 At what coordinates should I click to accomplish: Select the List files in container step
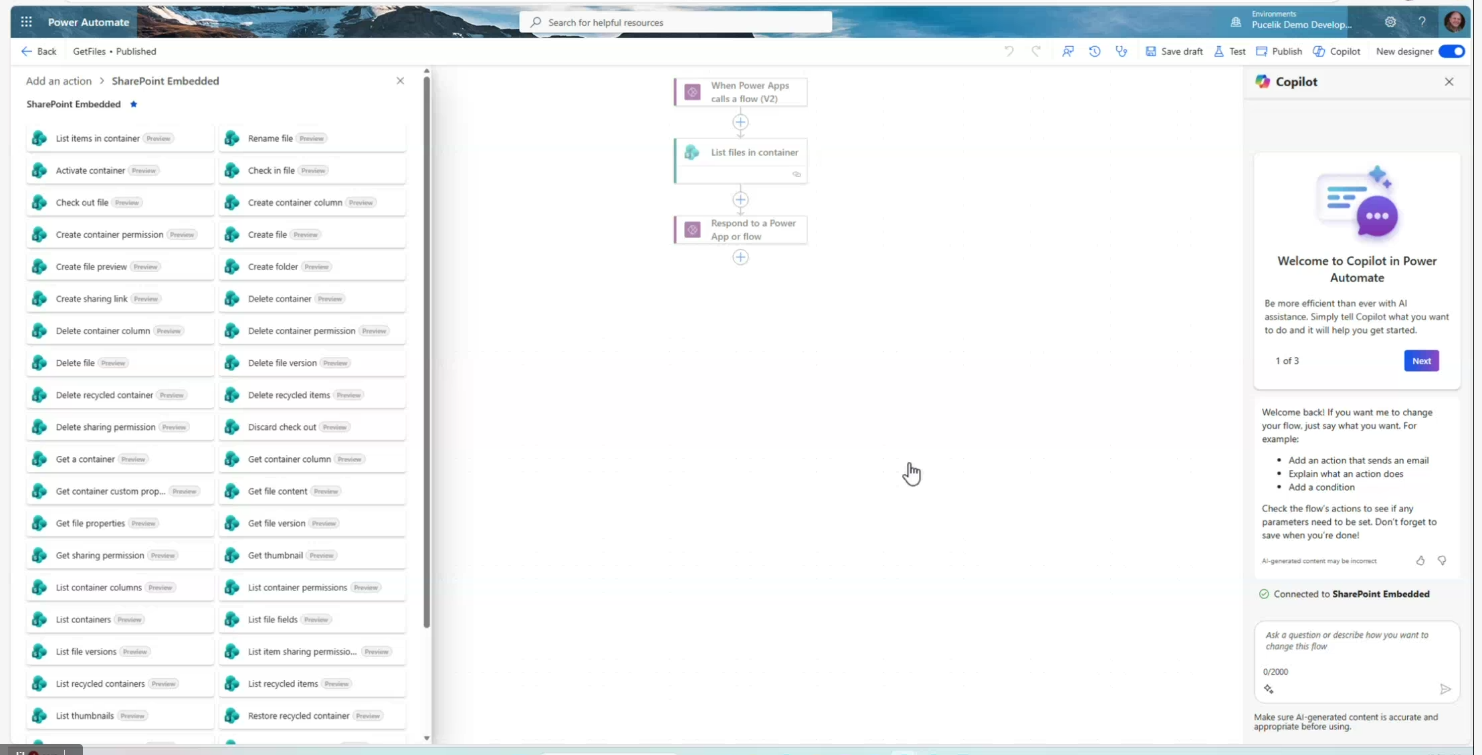(740, 161)
